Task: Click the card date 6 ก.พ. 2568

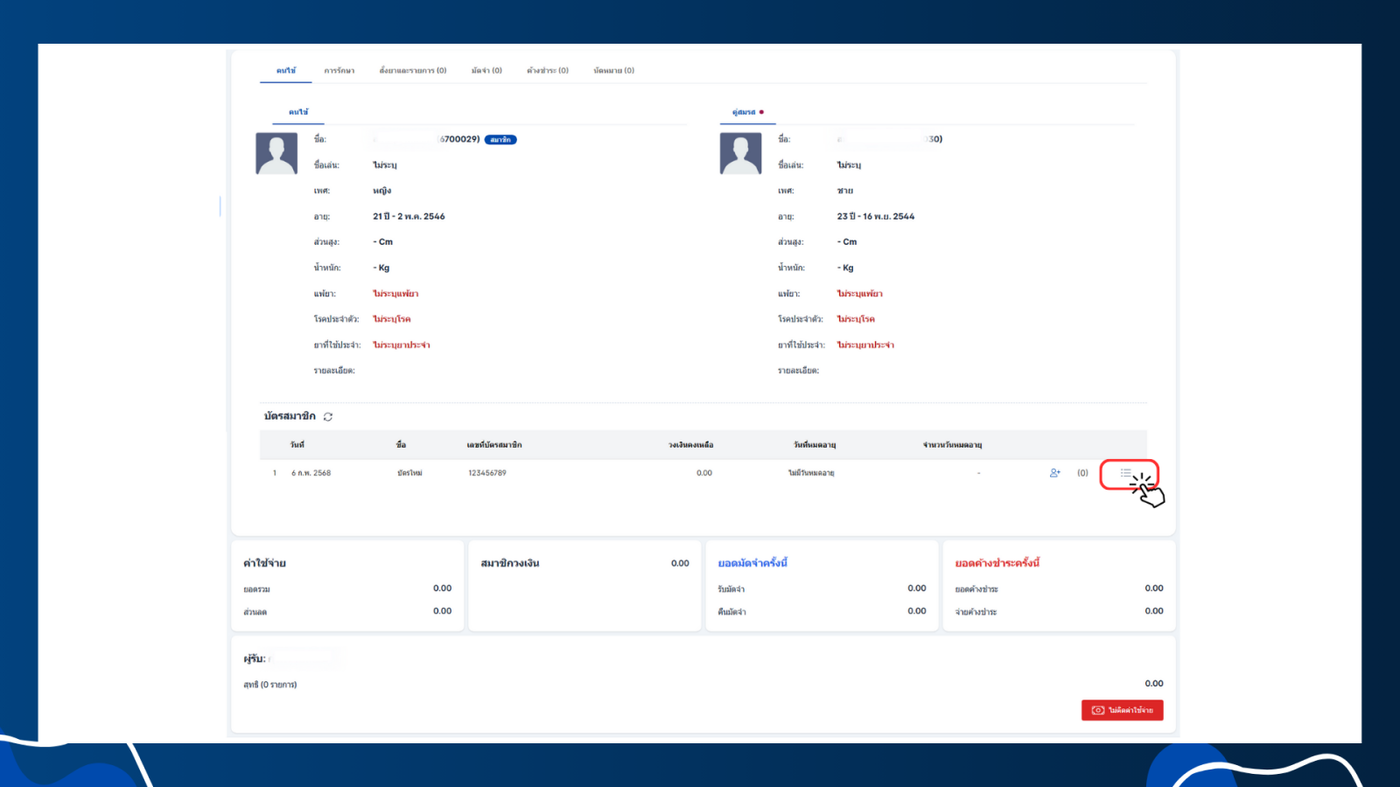Action: click(311, 473)
